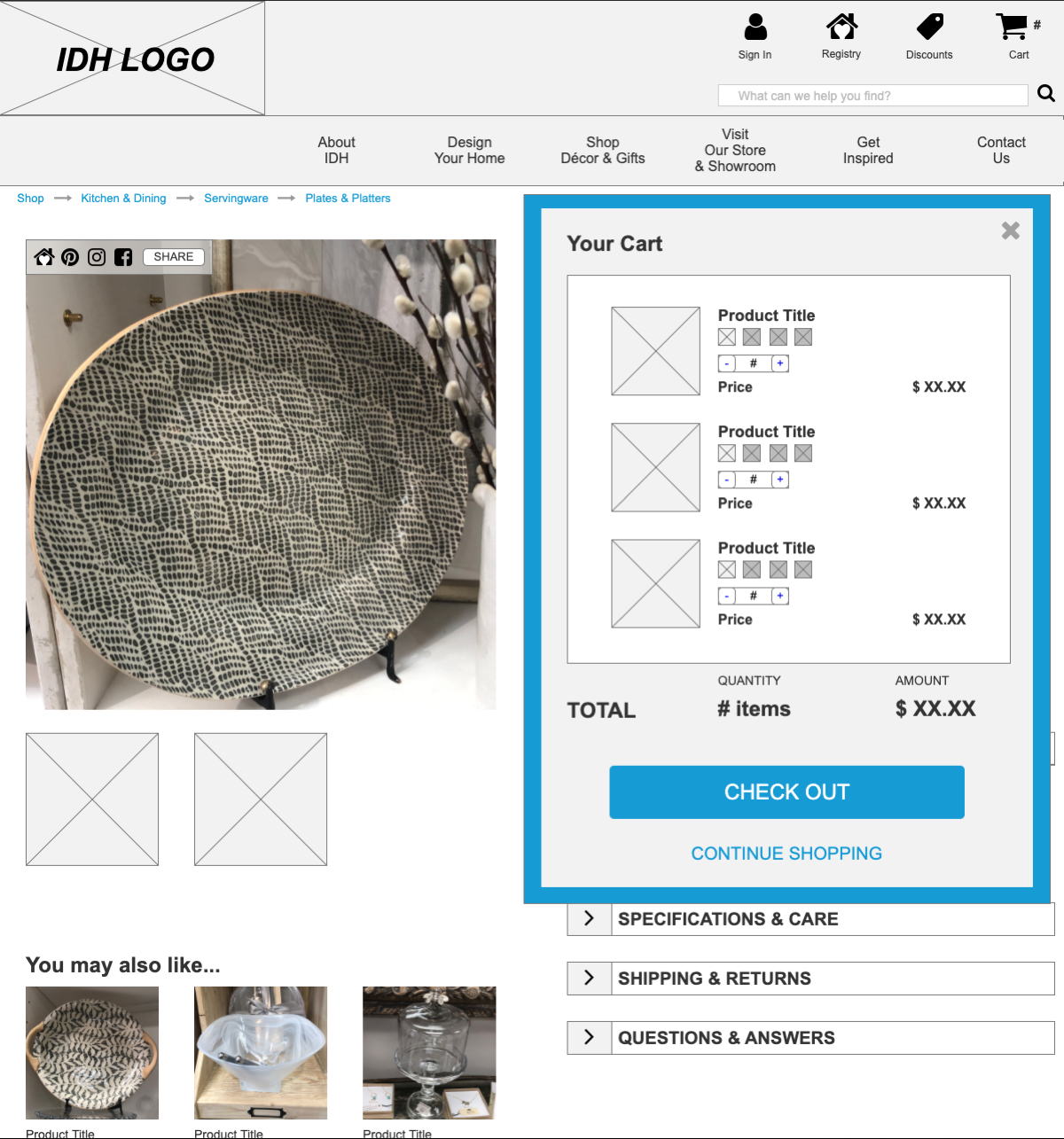
Task: Open the Discounts tag icon
Action: [x=929, y=27]
